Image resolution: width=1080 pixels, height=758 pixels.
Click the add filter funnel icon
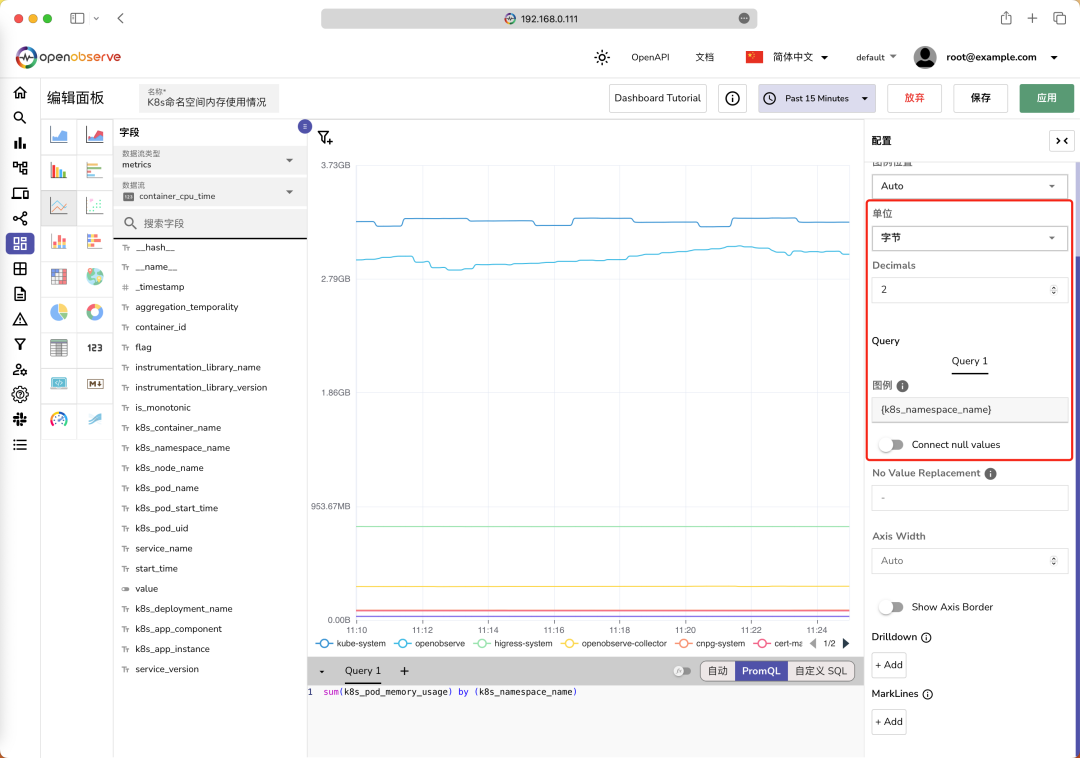click(x=325, y=138)
